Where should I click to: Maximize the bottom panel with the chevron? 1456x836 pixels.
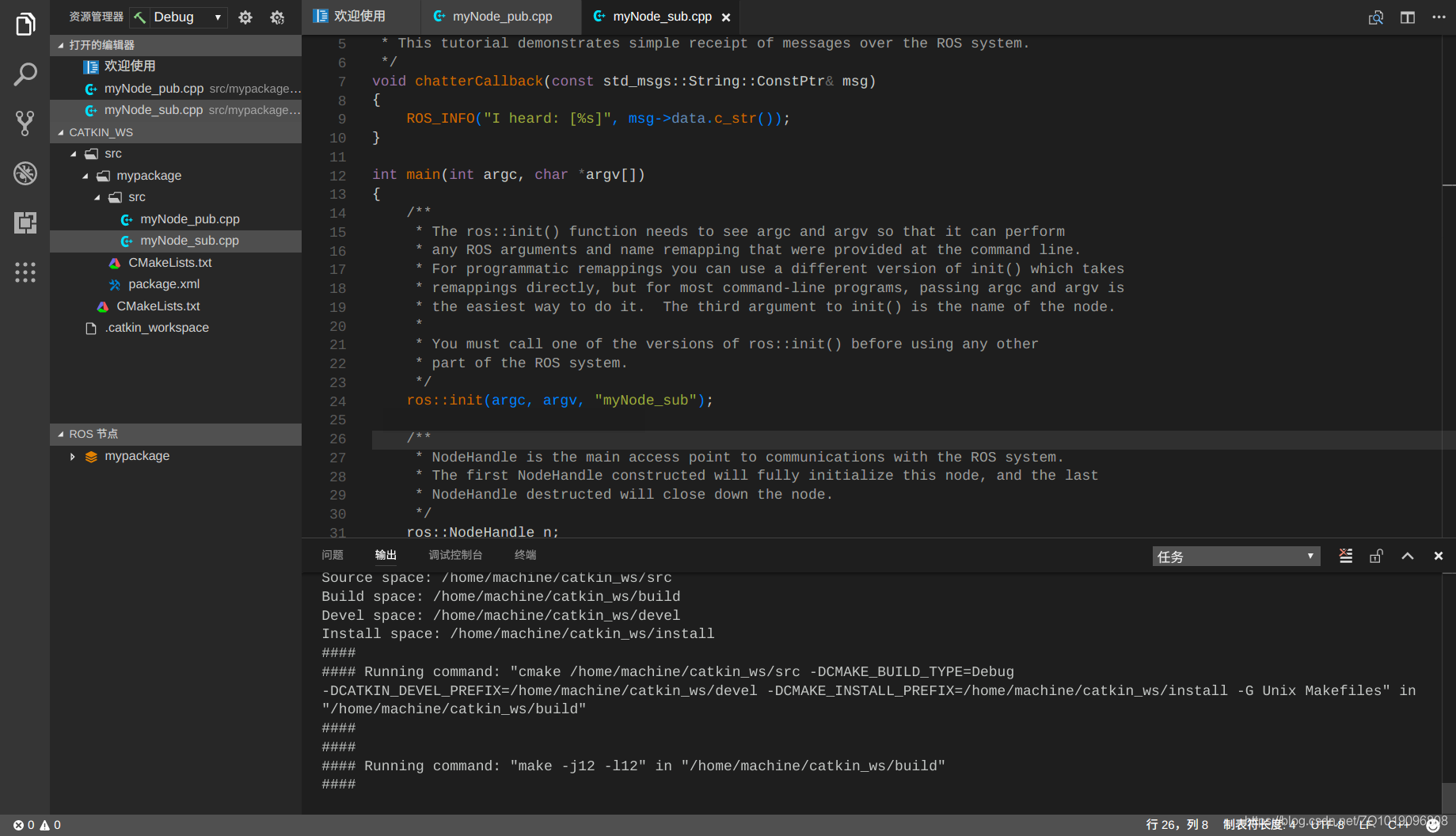point(1408,556)
